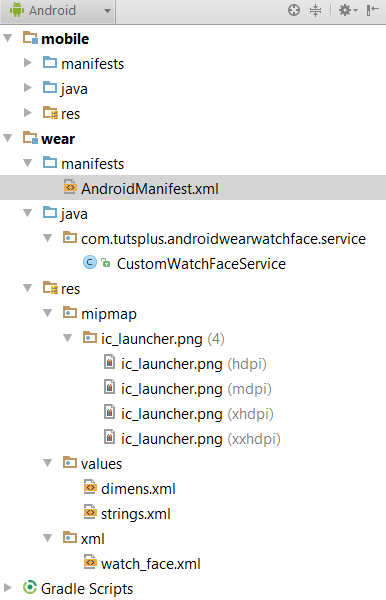Select the wear module folder icon
This screenshot has height=600, width=386.
(30, 138)
